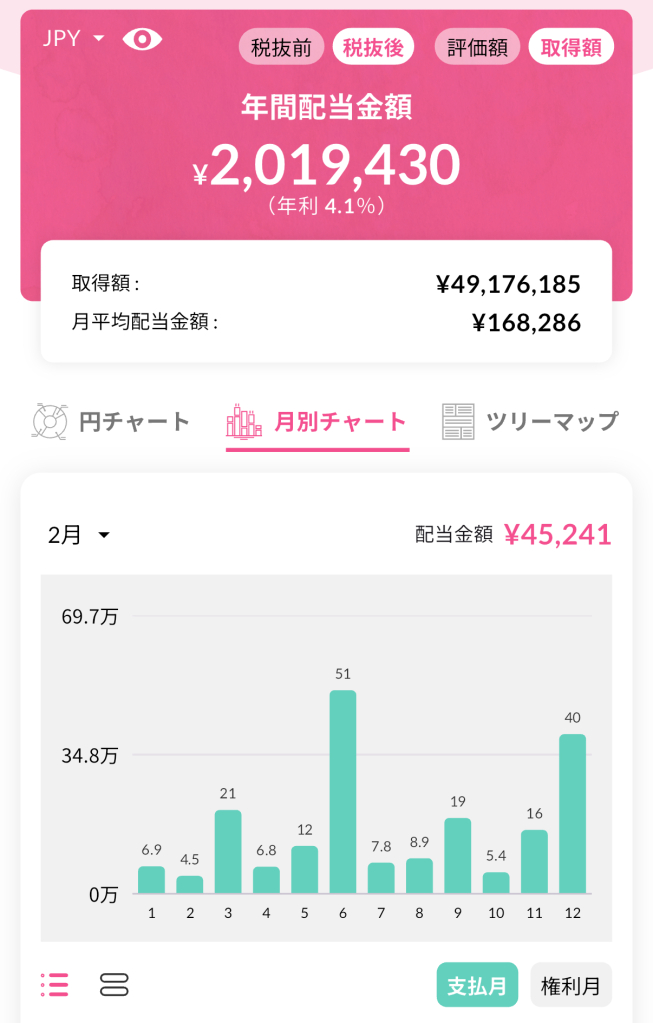Switch to 取得額 acquisition basis
This screenshot has width=653, height=1023.
coord(571,47)
